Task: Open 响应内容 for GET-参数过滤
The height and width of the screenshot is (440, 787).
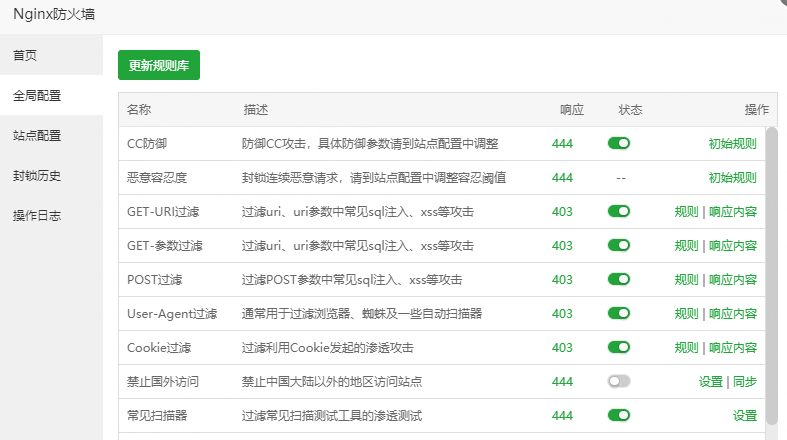Action: [x=733, y=246]
